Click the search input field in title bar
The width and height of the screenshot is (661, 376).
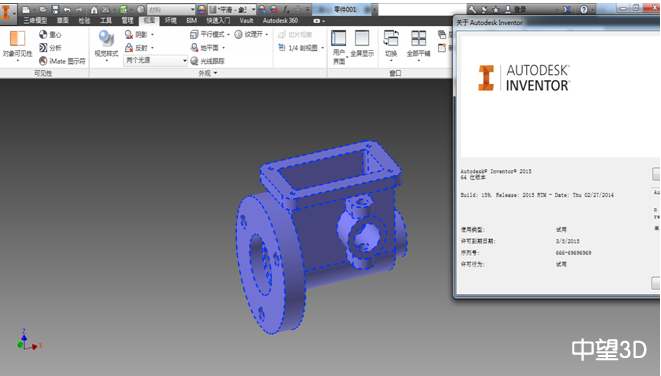(422, 9)
